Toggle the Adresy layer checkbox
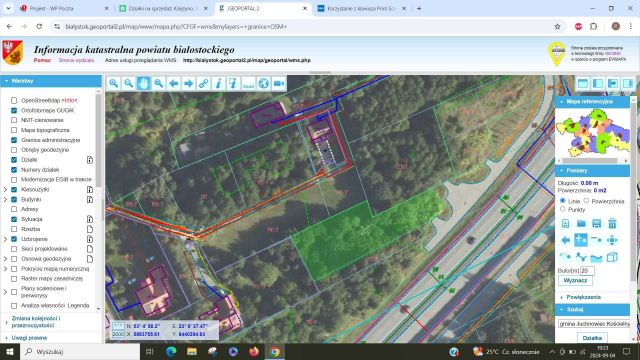This screenshot has width=640, height=360. tap(14, 209)
